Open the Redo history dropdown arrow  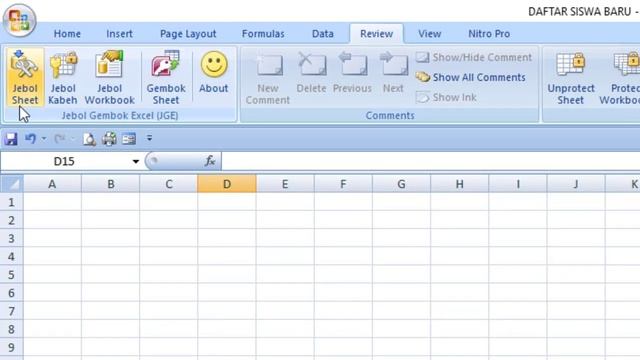point(73,139)
